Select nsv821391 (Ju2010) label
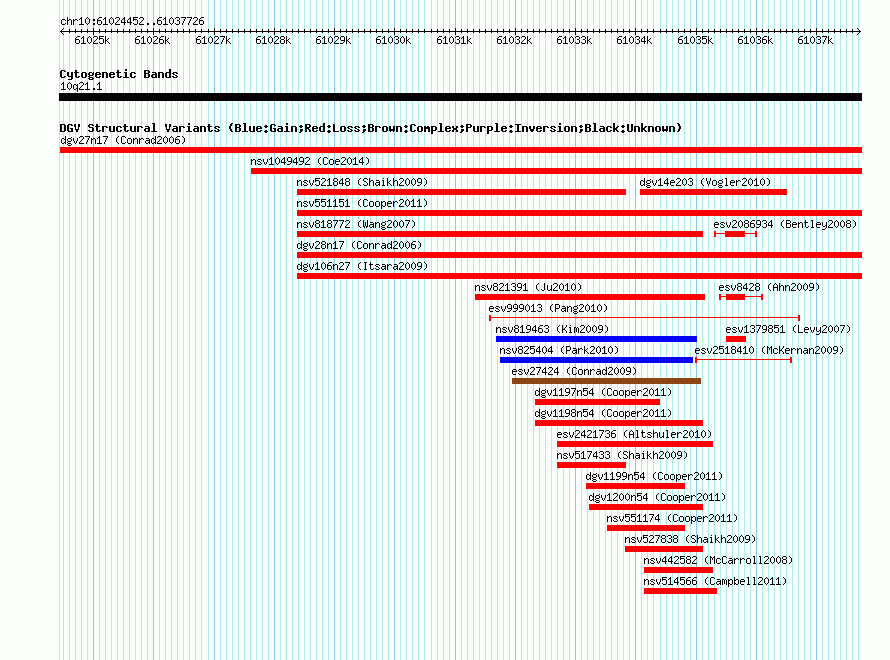This screenshot has height=660, width=890. tap(528, 287)
